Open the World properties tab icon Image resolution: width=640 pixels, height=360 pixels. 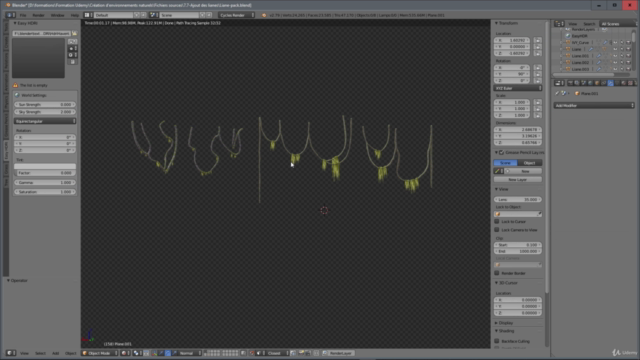pos(590,83)
